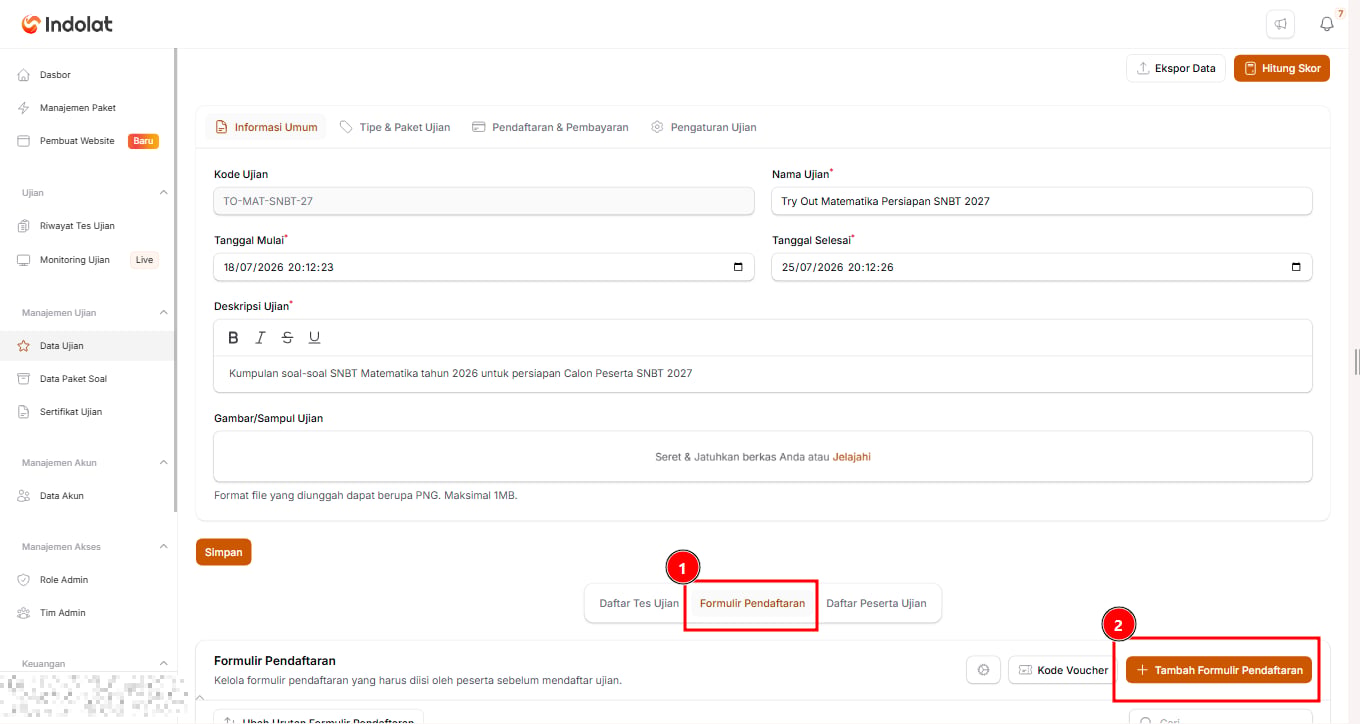This screenshot has width=1360, height=724.
Task: Switch to Pengaturan Ujian tab
Action: (x=704, y=127)
